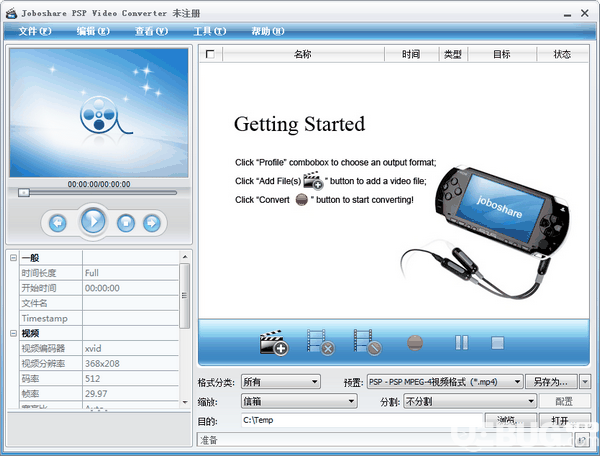Click the 准备 status bar text
Screen dimensions: 600x456
coord(209,440)
